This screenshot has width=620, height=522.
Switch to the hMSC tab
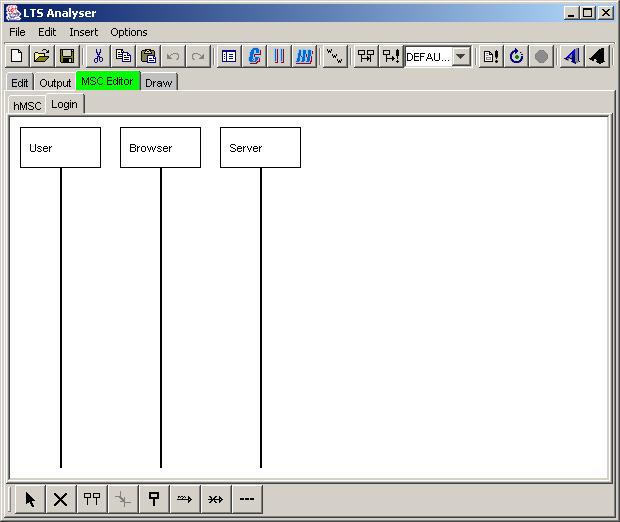[x=27, y=105]
